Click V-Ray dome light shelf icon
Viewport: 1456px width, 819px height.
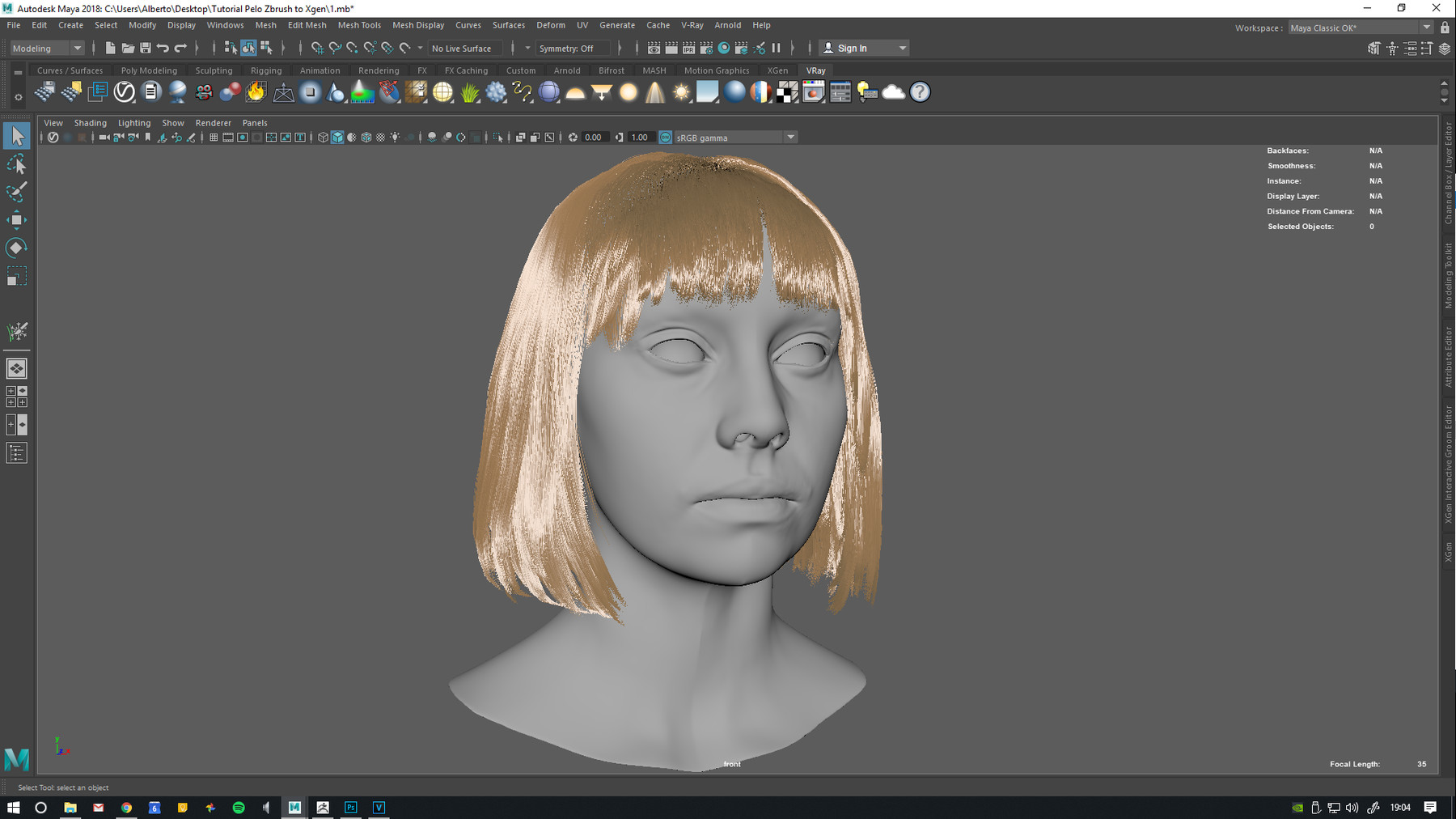click(x=575, y=92)
